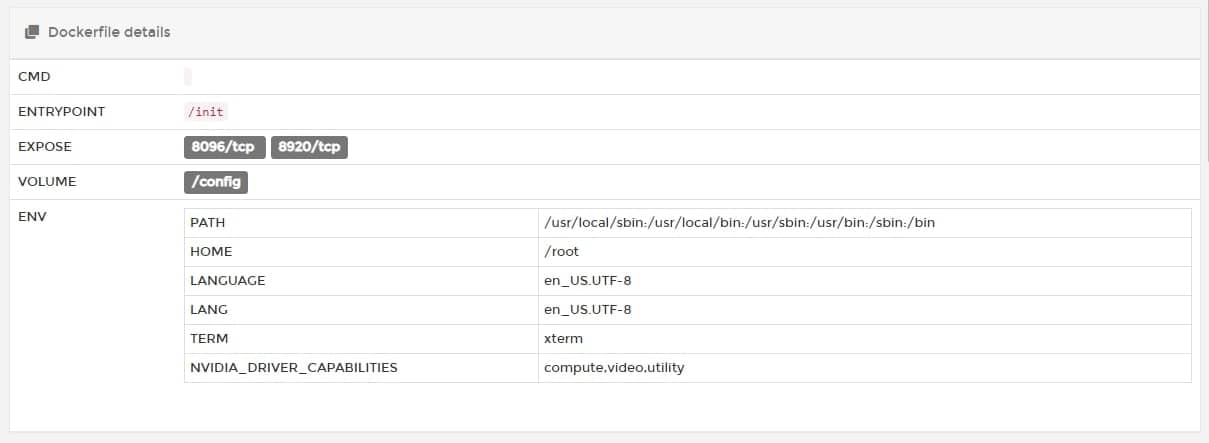Click the 8096/tcp port badge
The width and height of the screenshot is (1209, 443).
(x=223, y=147)
